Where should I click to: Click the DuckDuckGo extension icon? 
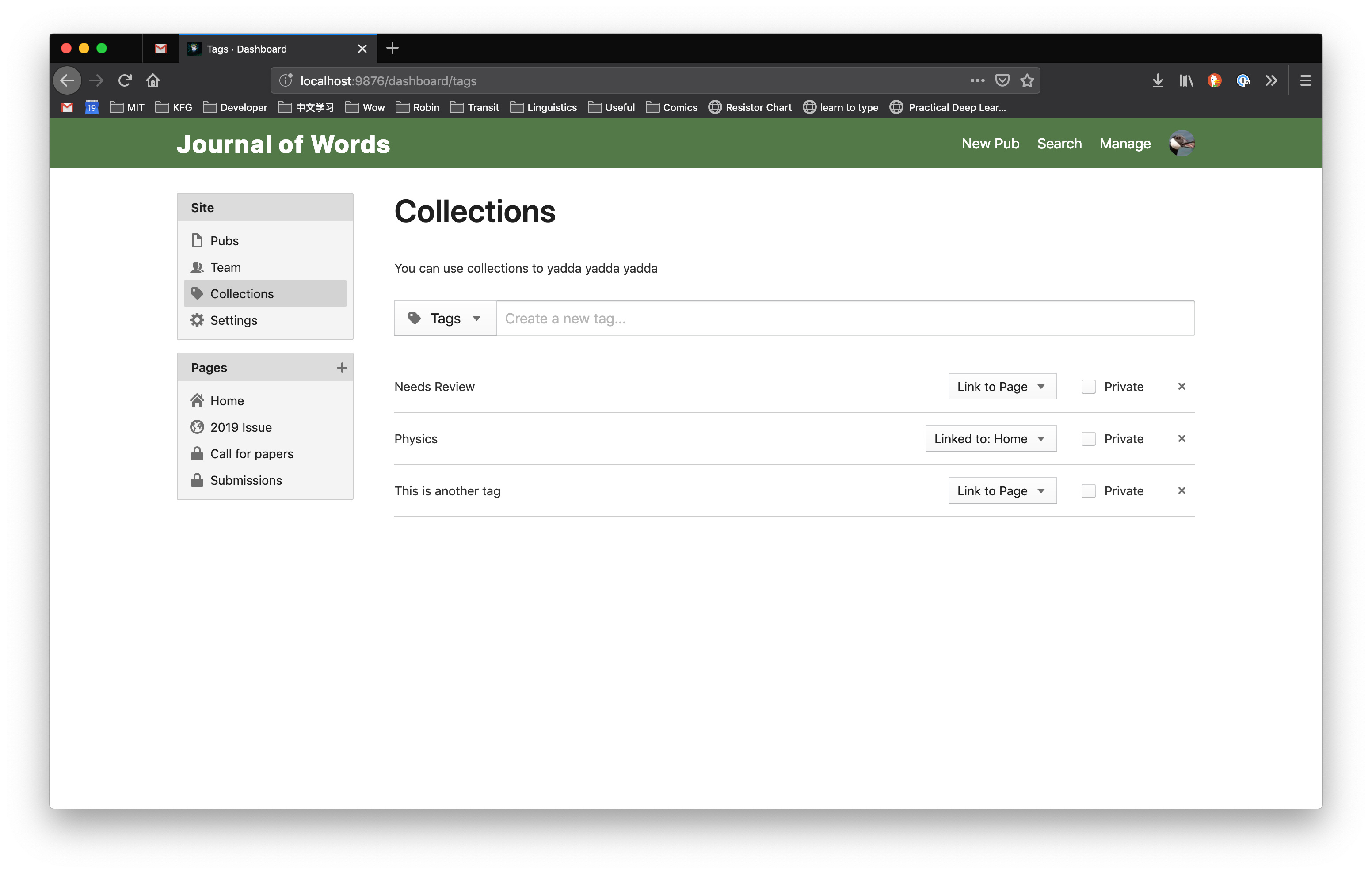tap(1214, 80)
